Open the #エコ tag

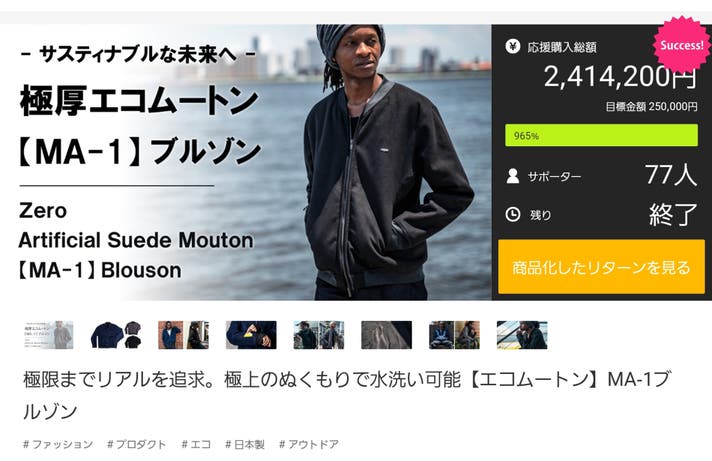196,444
